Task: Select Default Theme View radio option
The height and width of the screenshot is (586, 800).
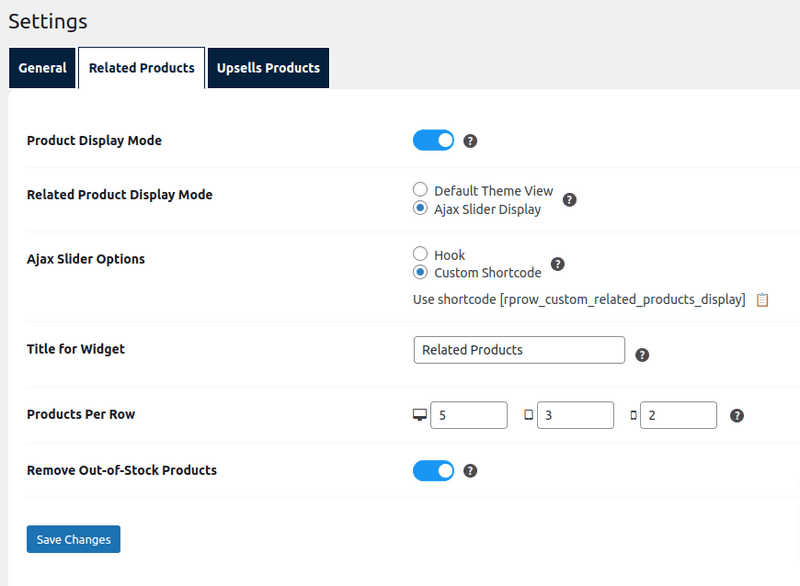Action: [x=421, y=190]
